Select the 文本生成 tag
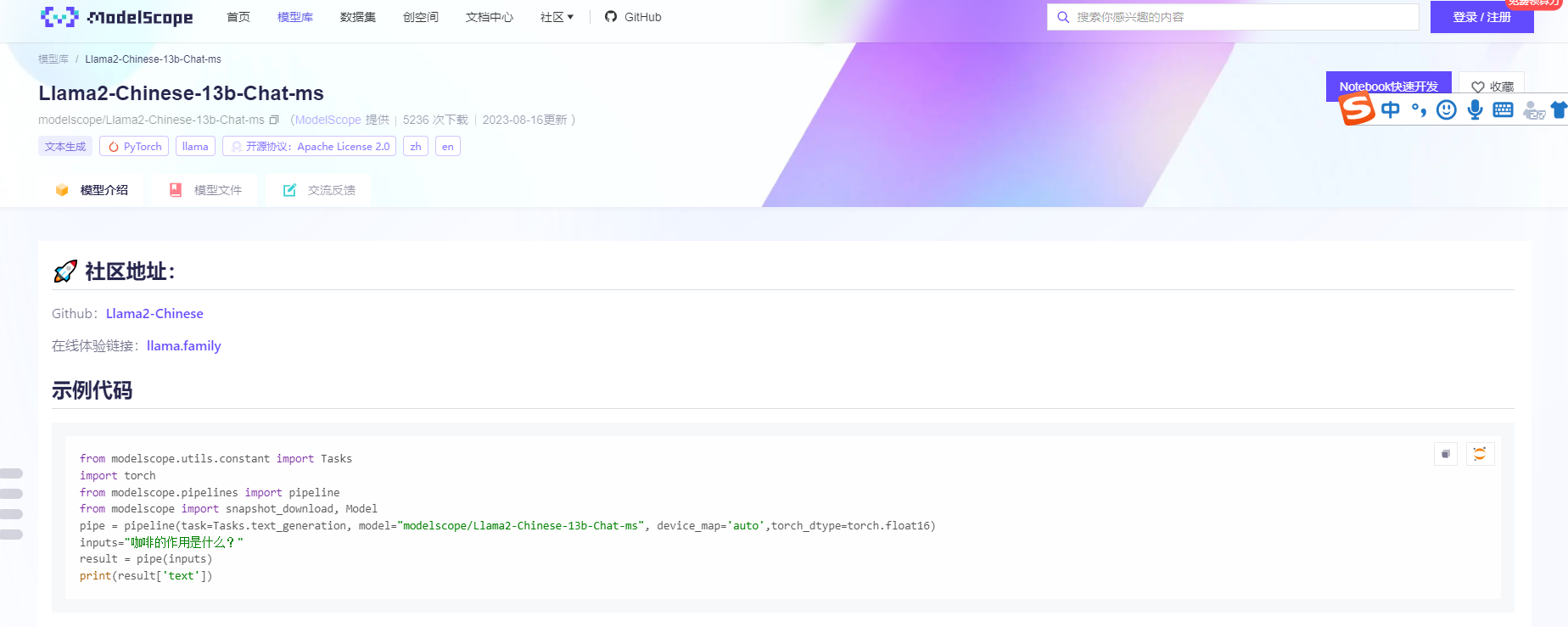The image size is (1568, 627). click(65, 146)
